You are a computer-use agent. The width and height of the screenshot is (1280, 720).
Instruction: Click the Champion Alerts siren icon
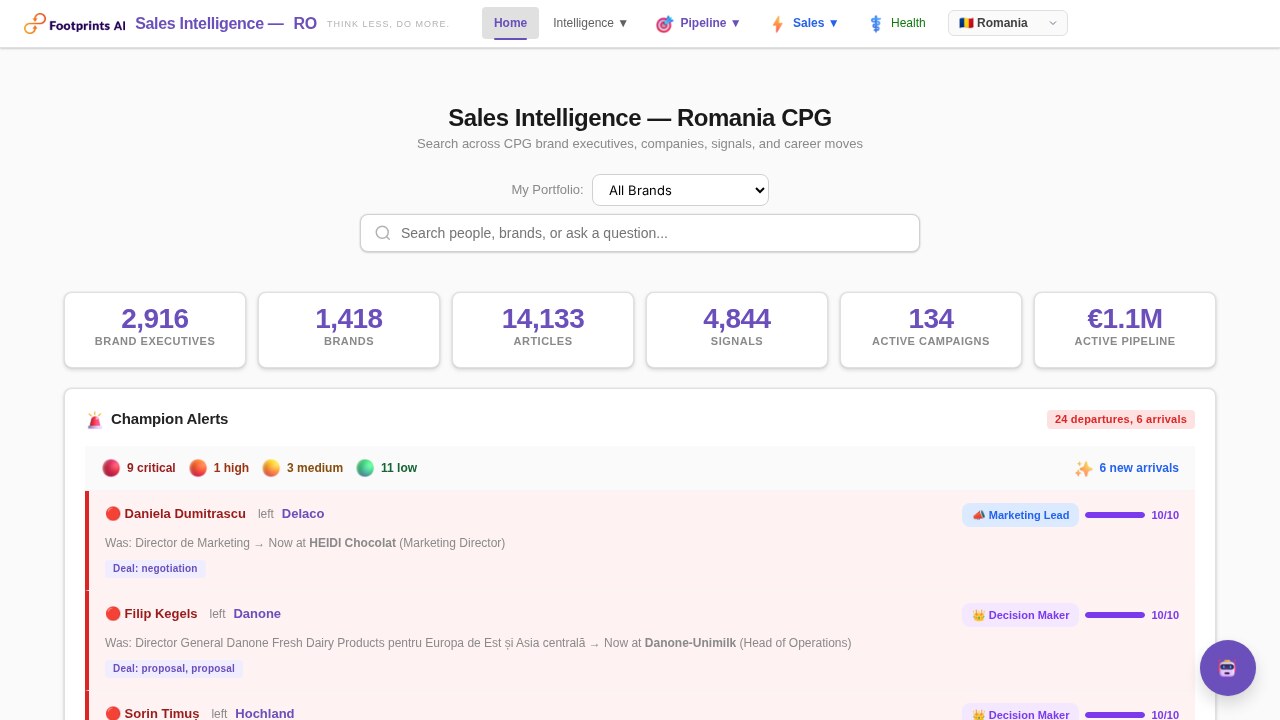[95, 420]
